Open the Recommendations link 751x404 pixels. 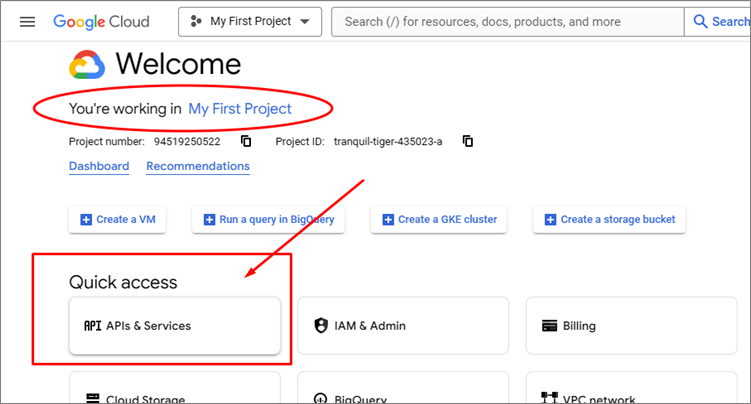[x=198, y=166]
